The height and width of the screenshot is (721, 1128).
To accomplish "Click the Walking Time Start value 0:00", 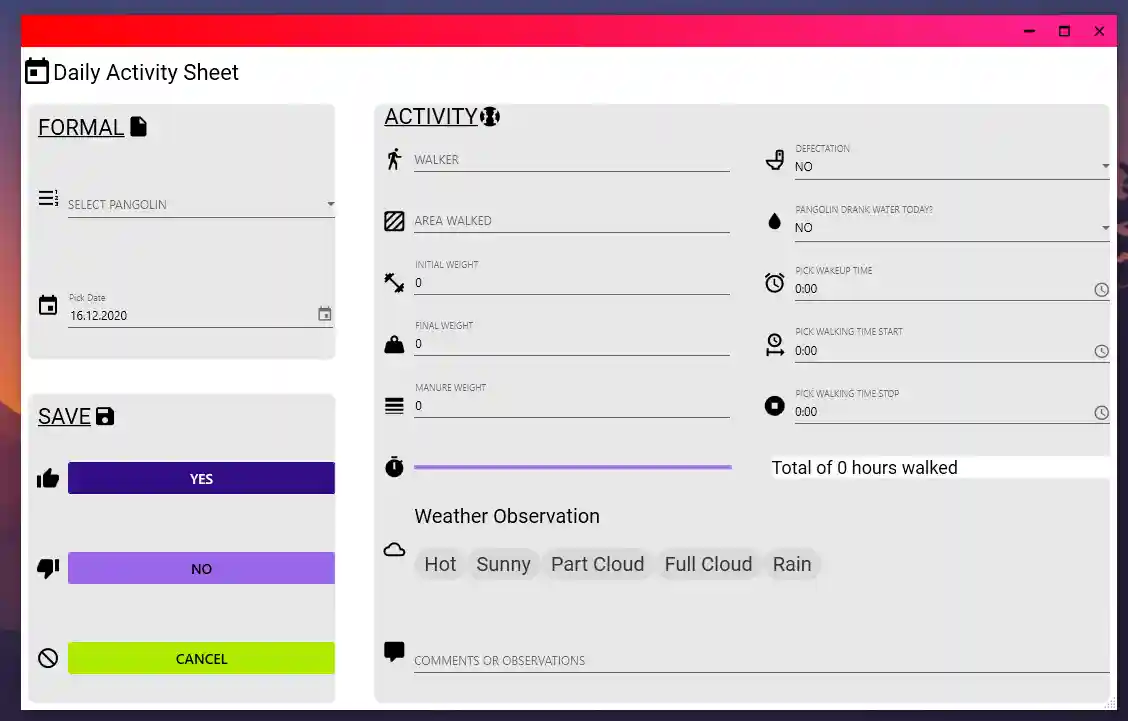I will [806, 351].
